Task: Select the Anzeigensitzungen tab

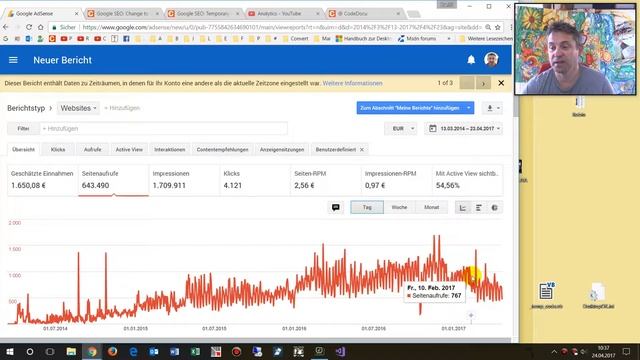Action: (x=282, y=149)
